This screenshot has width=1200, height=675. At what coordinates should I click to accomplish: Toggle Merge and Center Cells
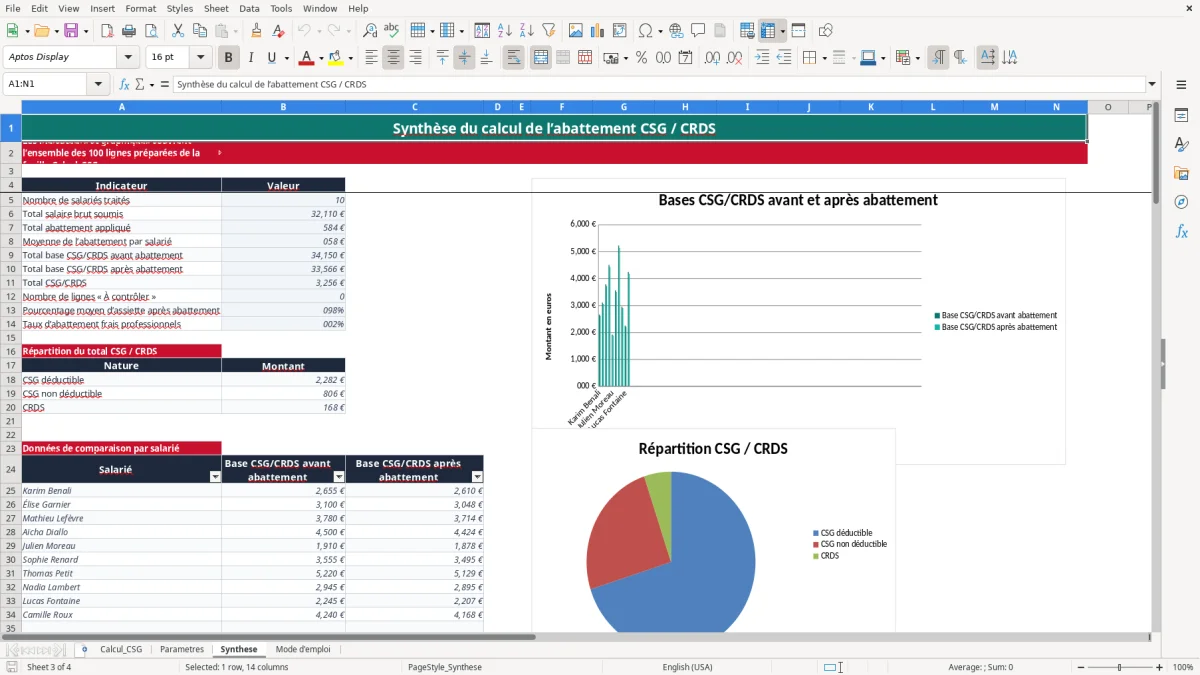click(x=540, y=58)
